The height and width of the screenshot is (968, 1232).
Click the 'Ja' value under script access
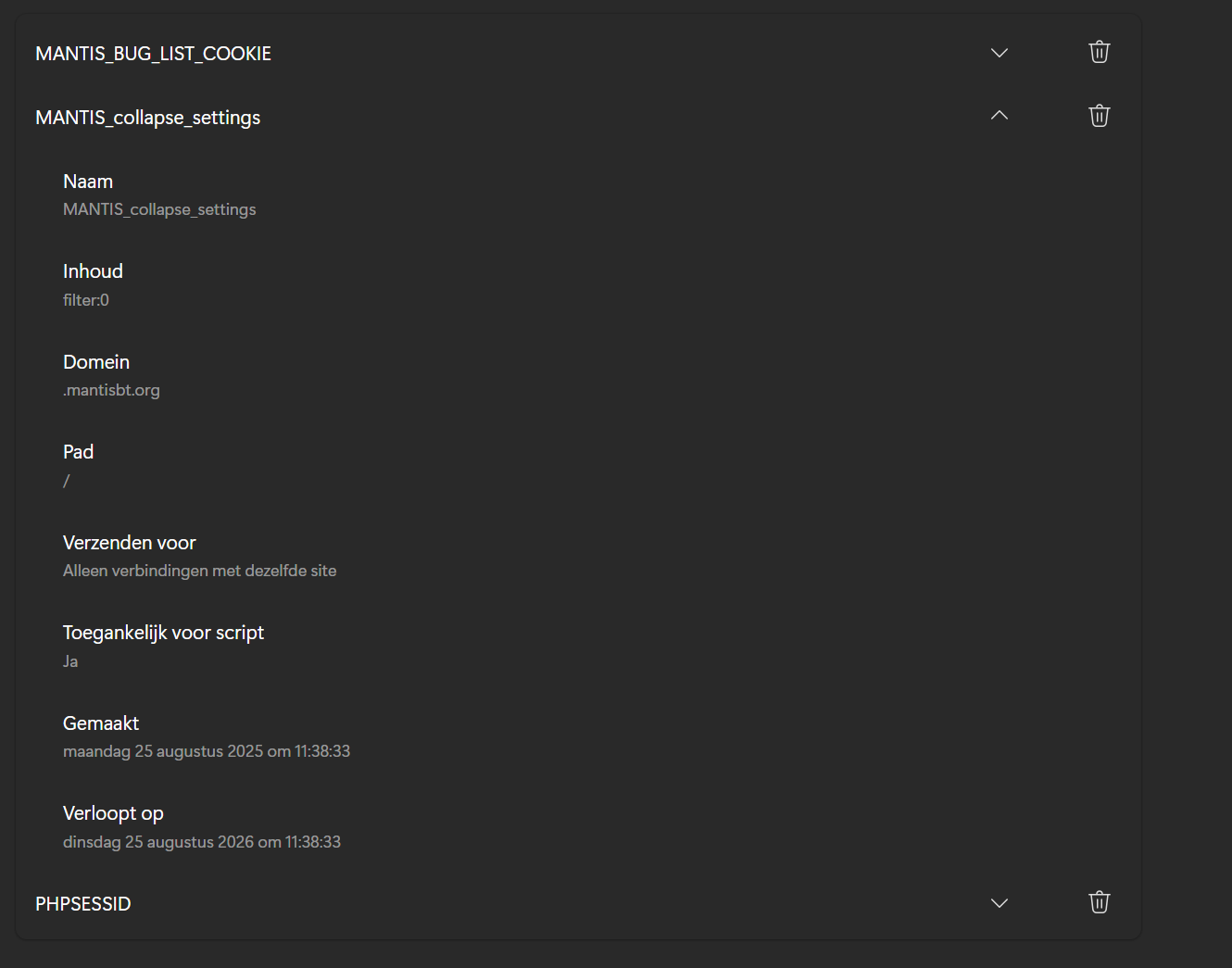point(70,661)
